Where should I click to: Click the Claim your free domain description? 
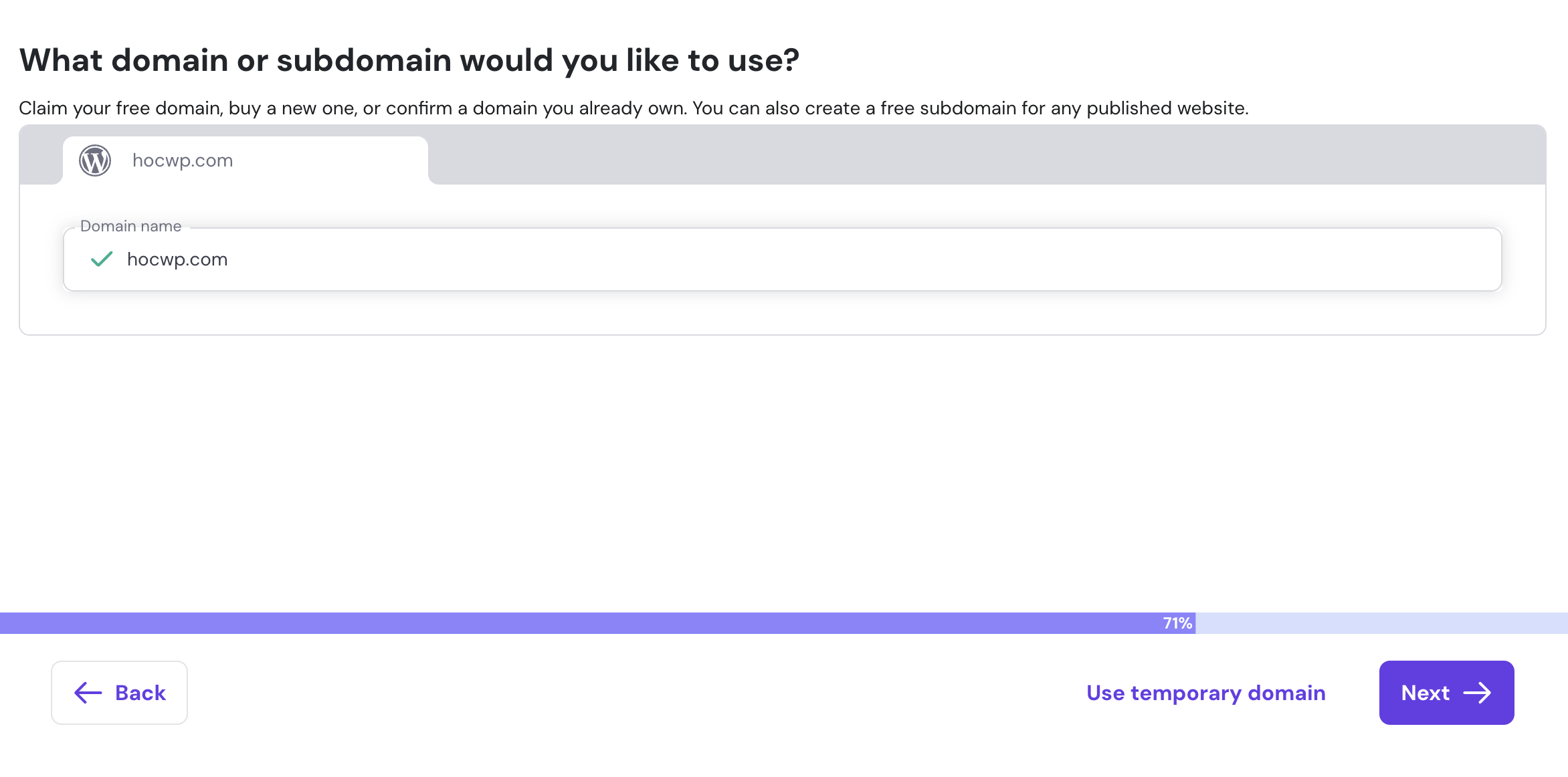(633, 108)
